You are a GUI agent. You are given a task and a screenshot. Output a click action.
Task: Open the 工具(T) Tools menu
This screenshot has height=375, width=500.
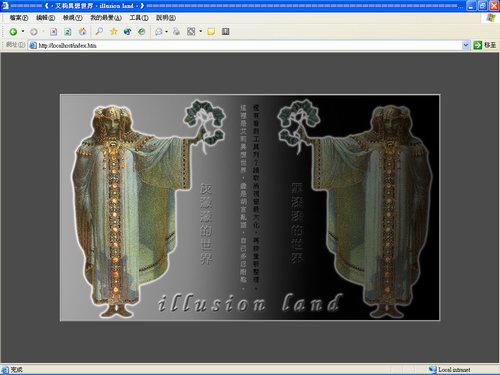(139, 18)
